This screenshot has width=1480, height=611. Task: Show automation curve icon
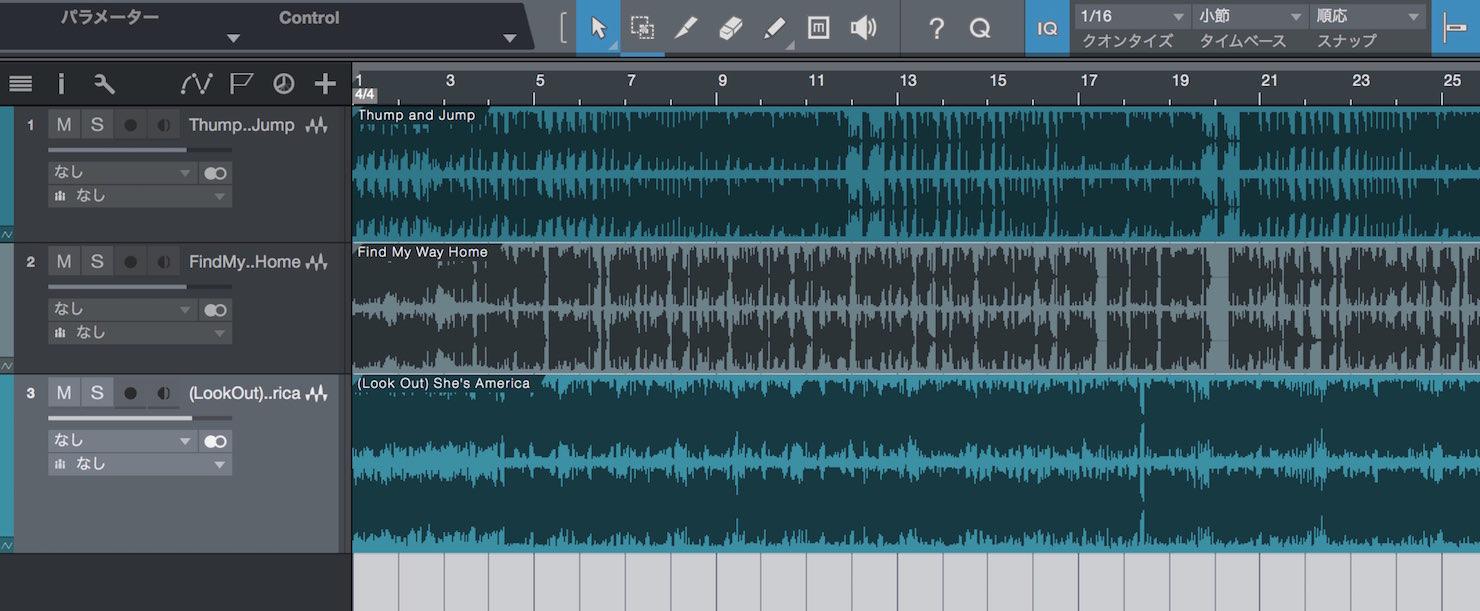point(196,84)
